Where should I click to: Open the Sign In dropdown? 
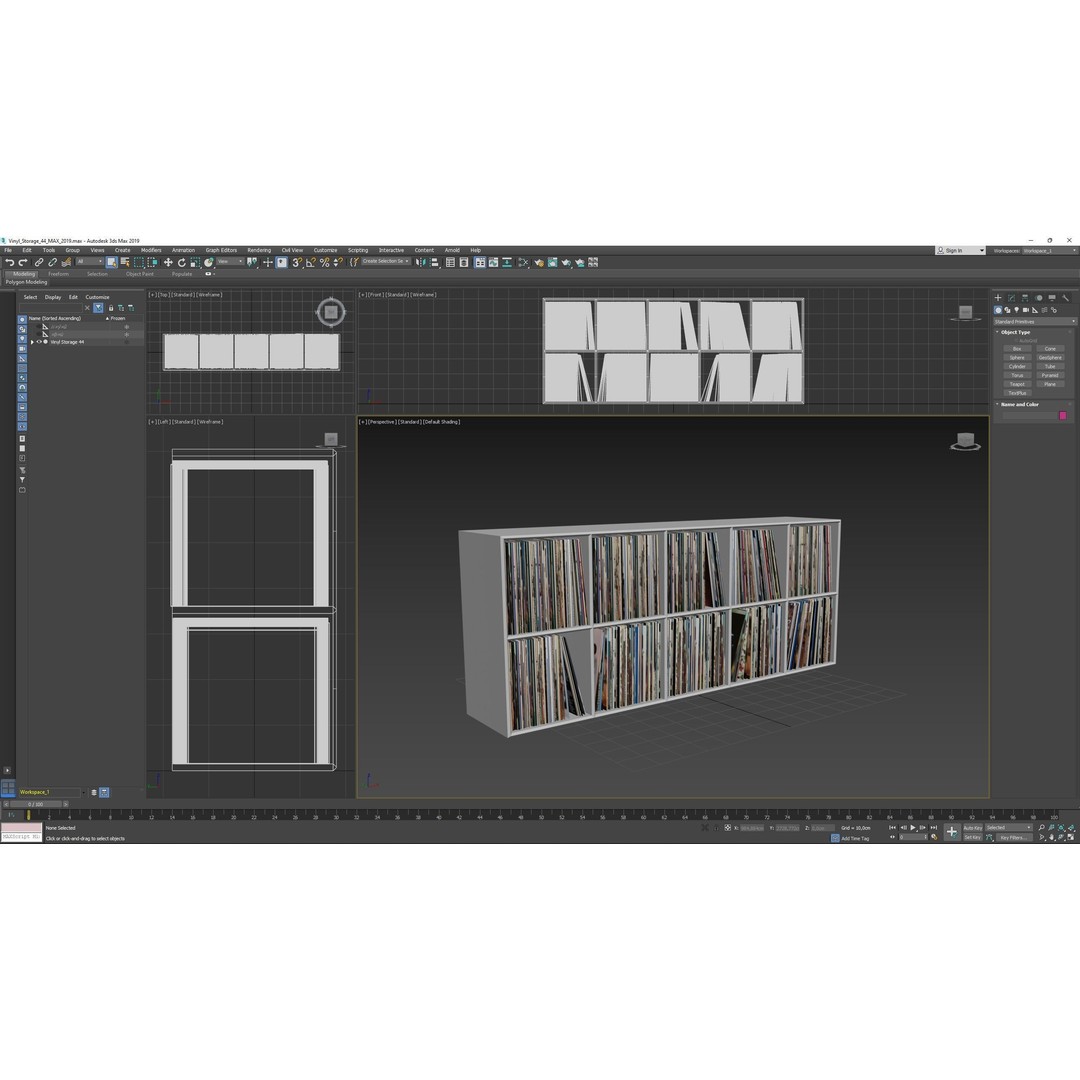point(960,251)
